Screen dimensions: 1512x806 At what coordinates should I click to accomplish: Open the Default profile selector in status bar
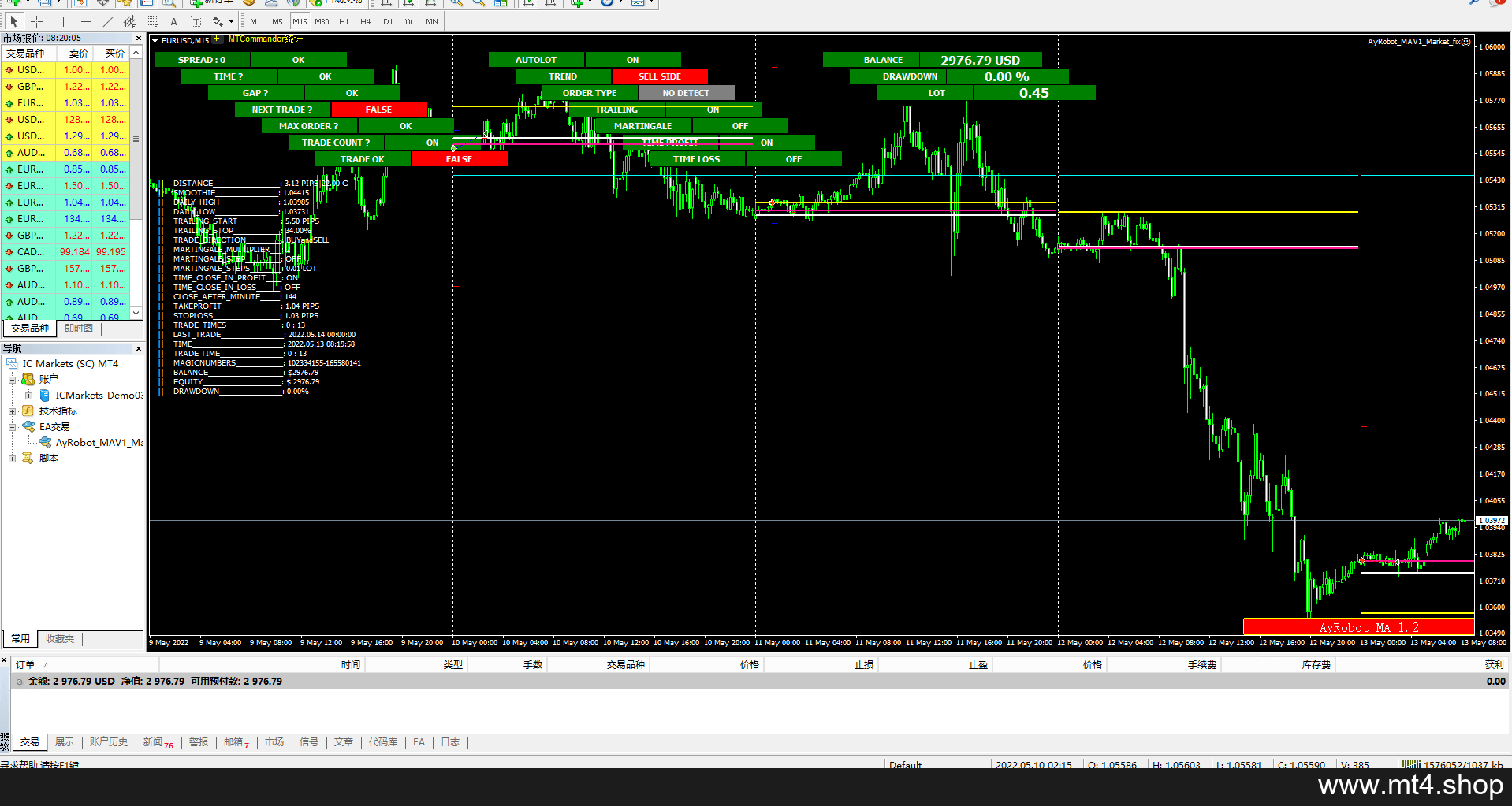(x=905, y=764)
